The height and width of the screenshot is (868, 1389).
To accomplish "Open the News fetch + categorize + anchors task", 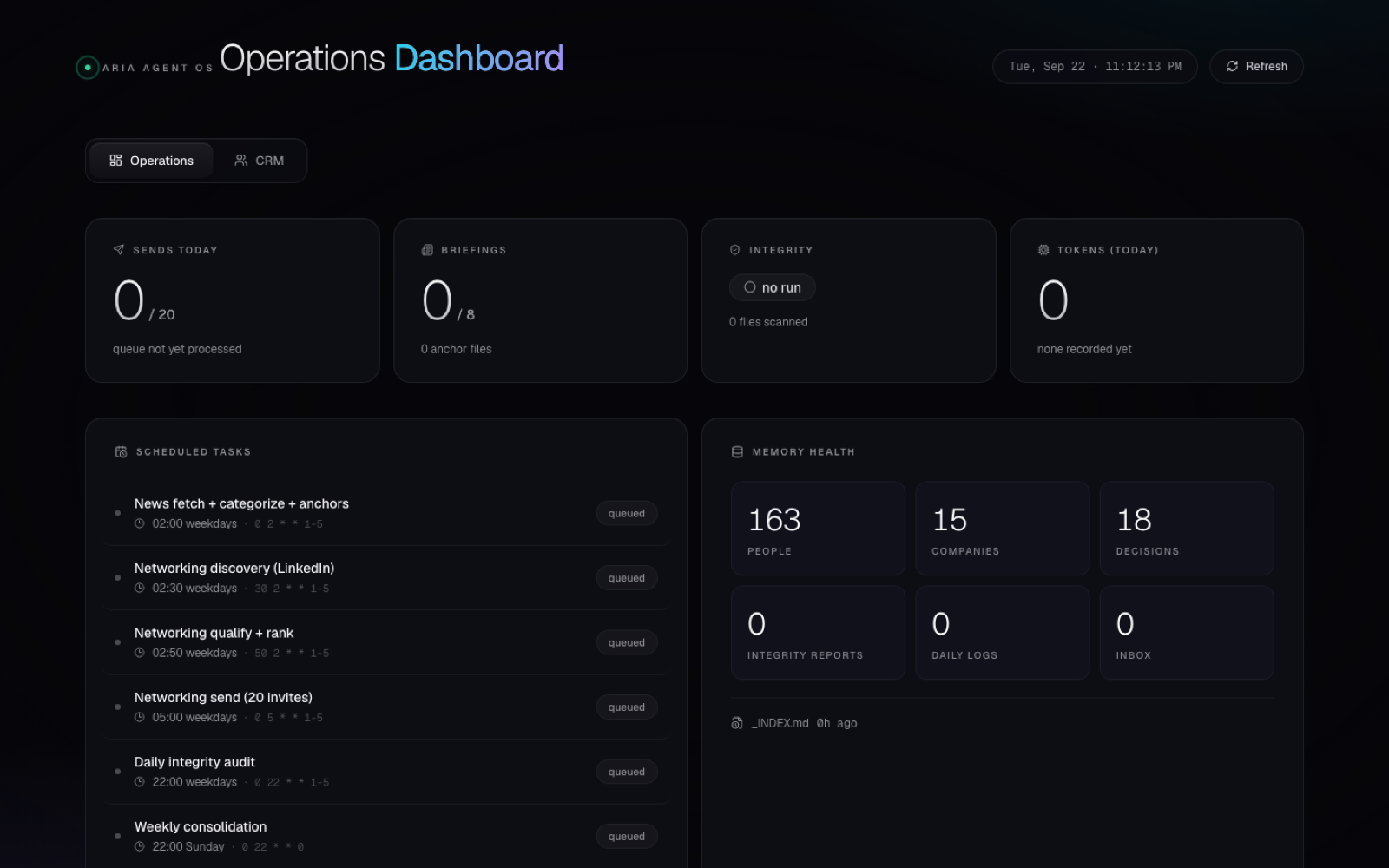I will point(386,514).
